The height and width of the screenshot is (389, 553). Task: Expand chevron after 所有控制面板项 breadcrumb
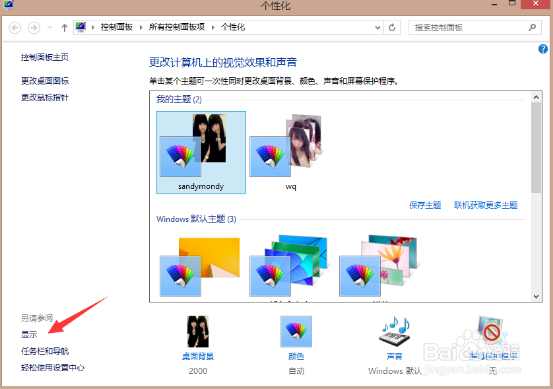213,28
